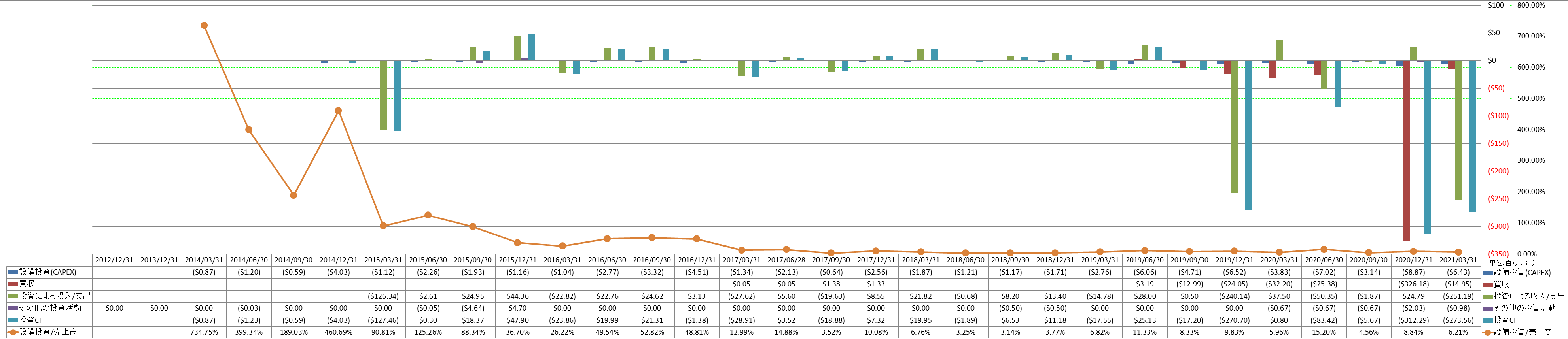
Task: Click the 460.69% value cell
Action: [x=339, y=332]
